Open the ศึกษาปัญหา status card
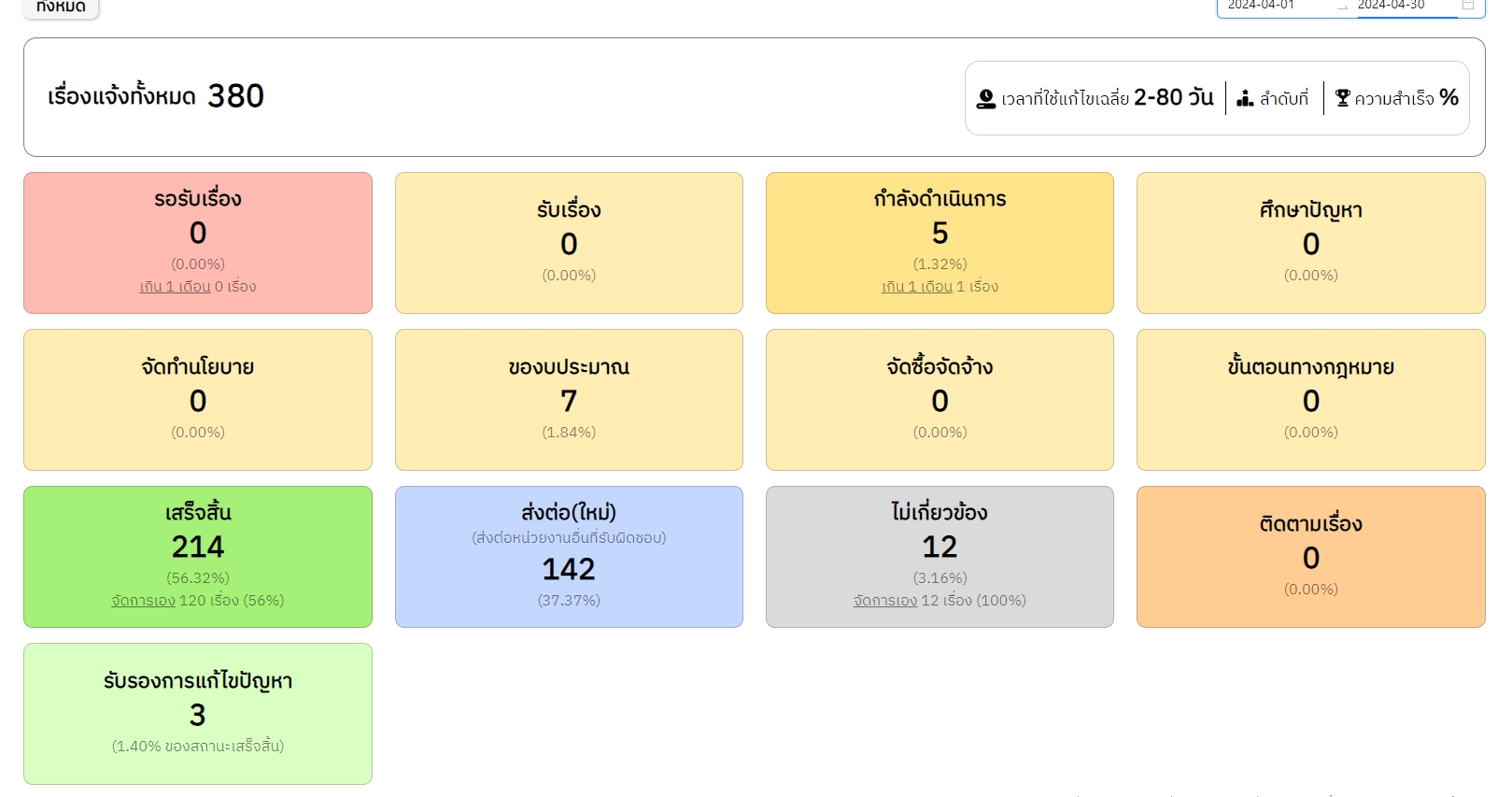The height and width of the screenshot is (797, 1512). (1310, 242)
